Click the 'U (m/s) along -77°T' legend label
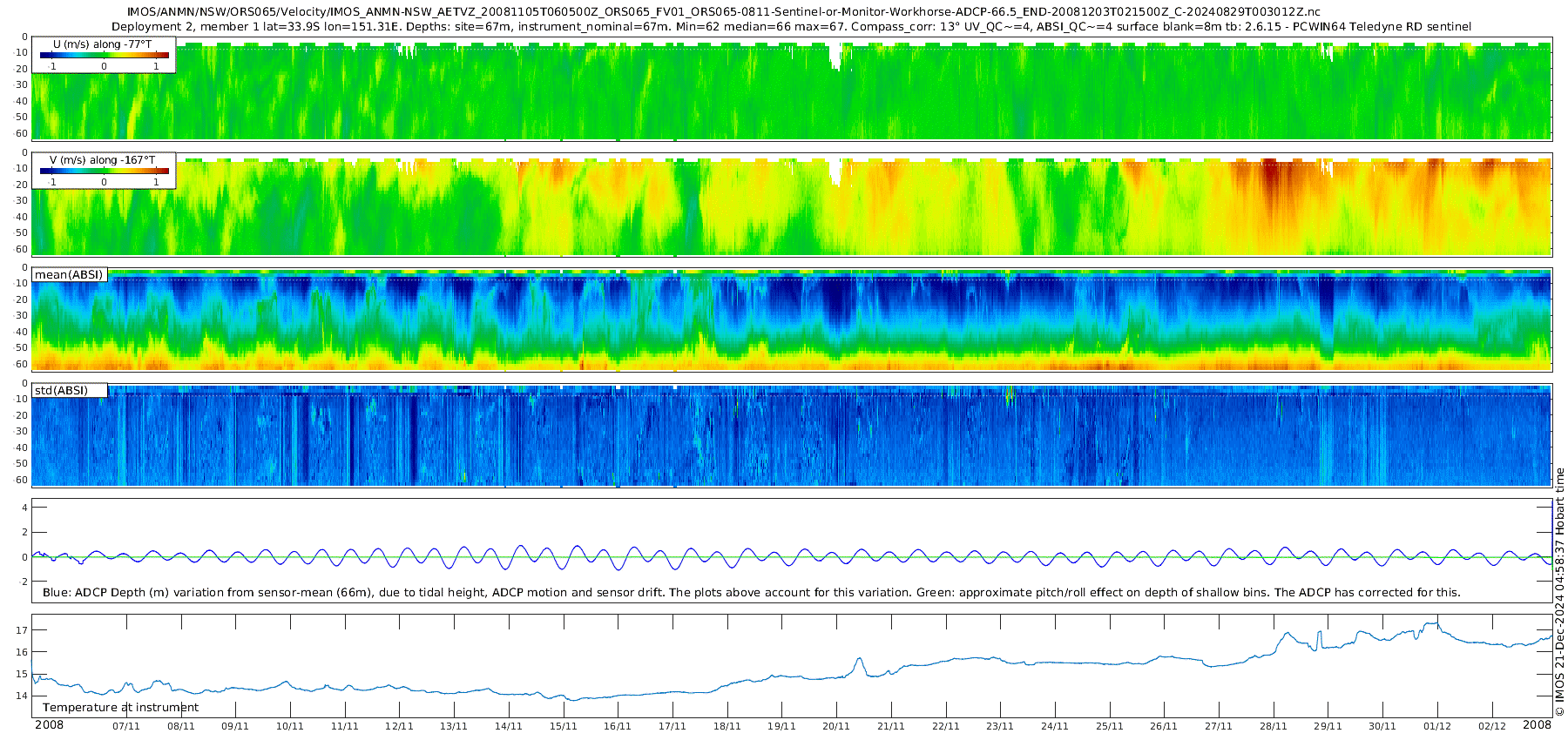The height and width of the screenshot is (740, 1568). [x=104, y=44]
